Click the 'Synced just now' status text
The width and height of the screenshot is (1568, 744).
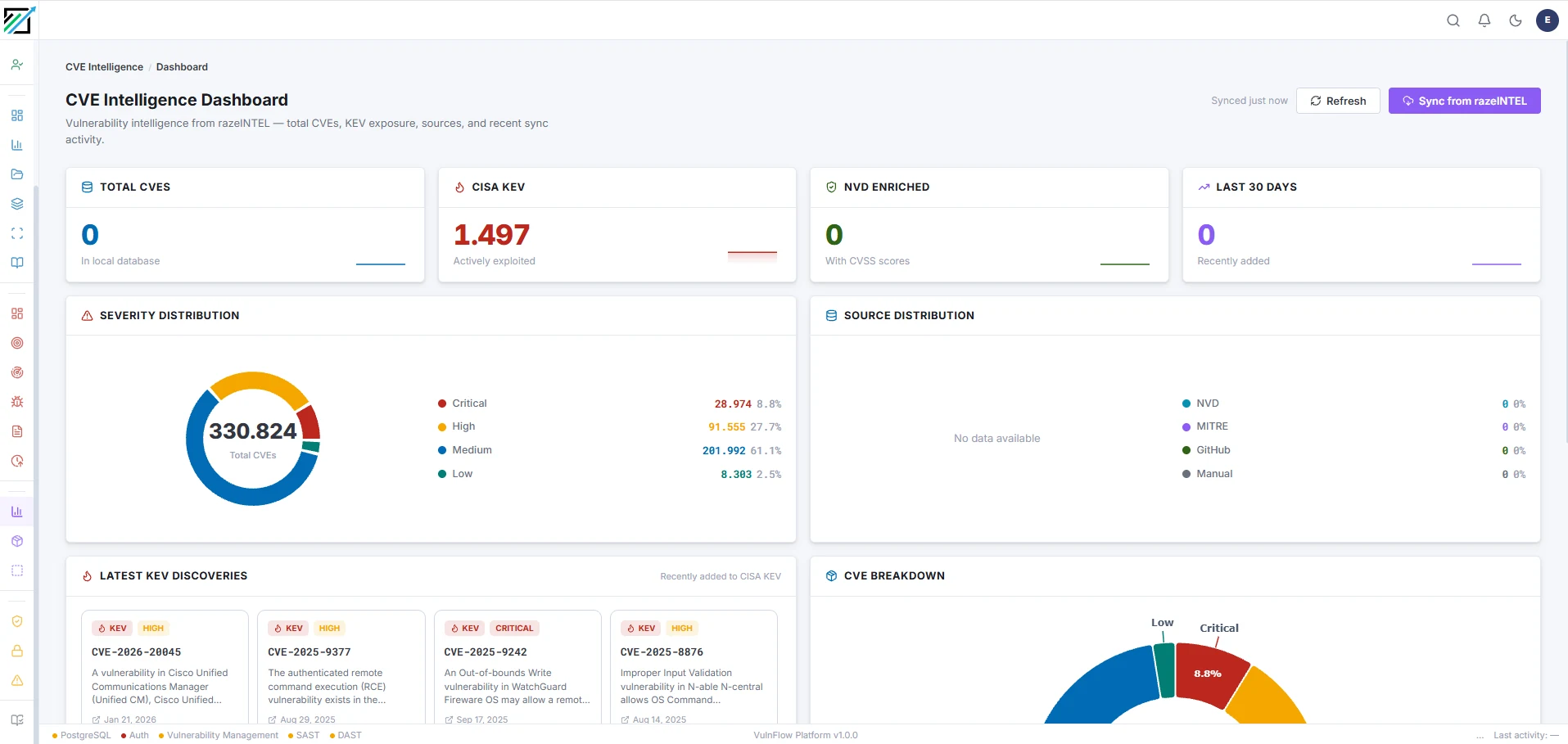[x=1249, y=101]
